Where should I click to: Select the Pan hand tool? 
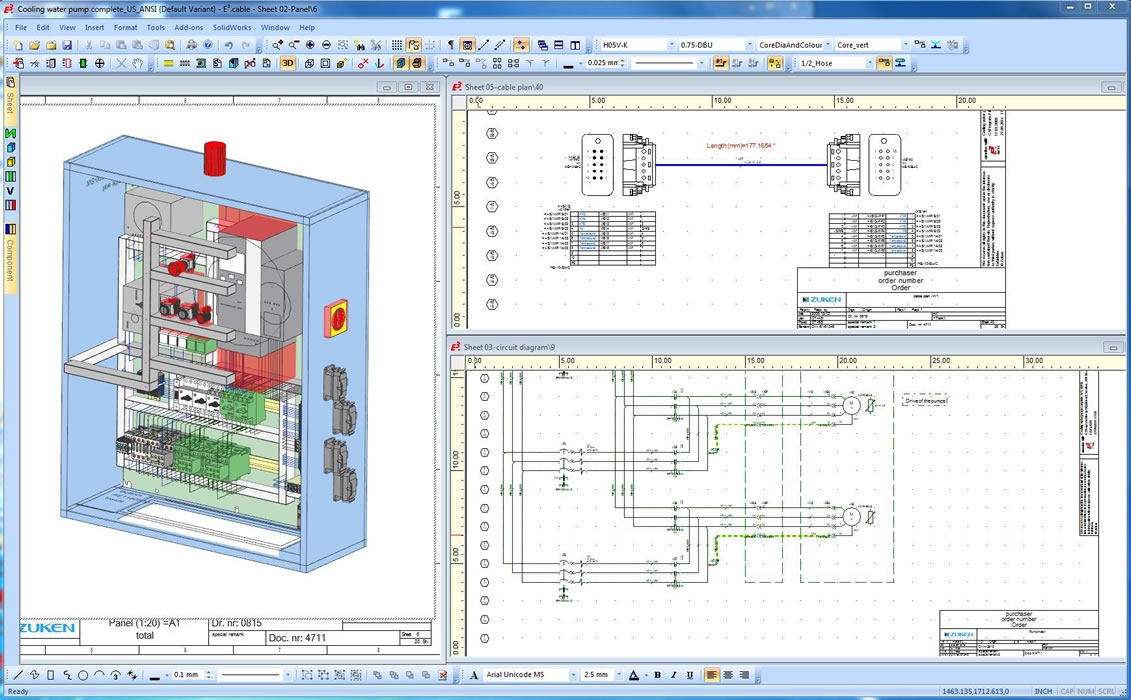137,63
